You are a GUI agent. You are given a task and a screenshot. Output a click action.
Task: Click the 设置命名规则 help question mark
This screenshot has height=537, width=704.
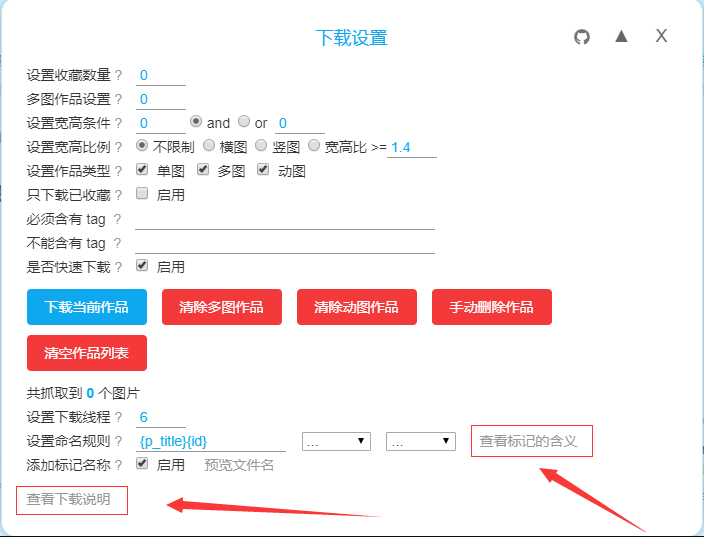[118, 441]
